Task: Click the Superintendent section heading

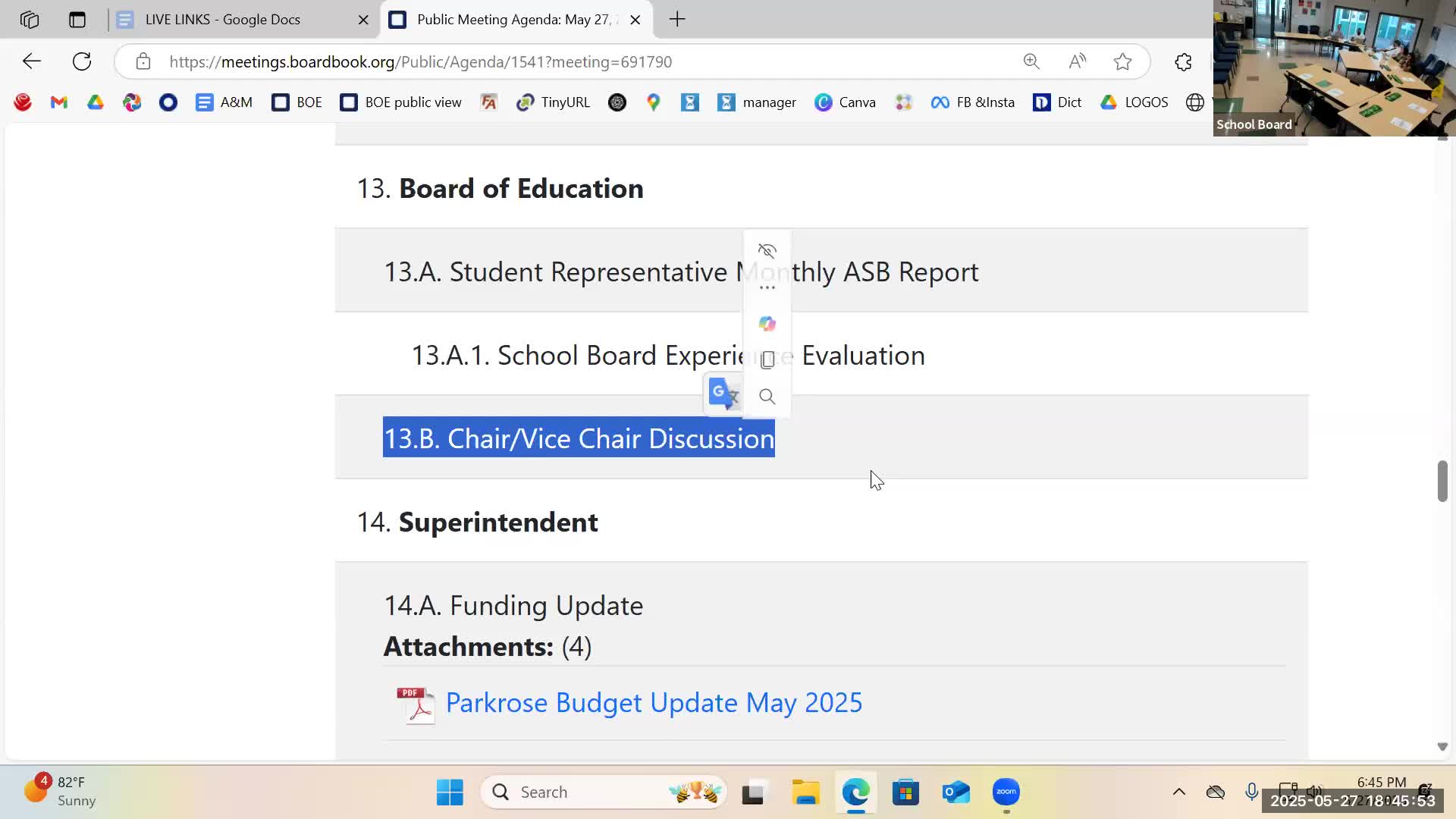Action: [x=498, y=522]
